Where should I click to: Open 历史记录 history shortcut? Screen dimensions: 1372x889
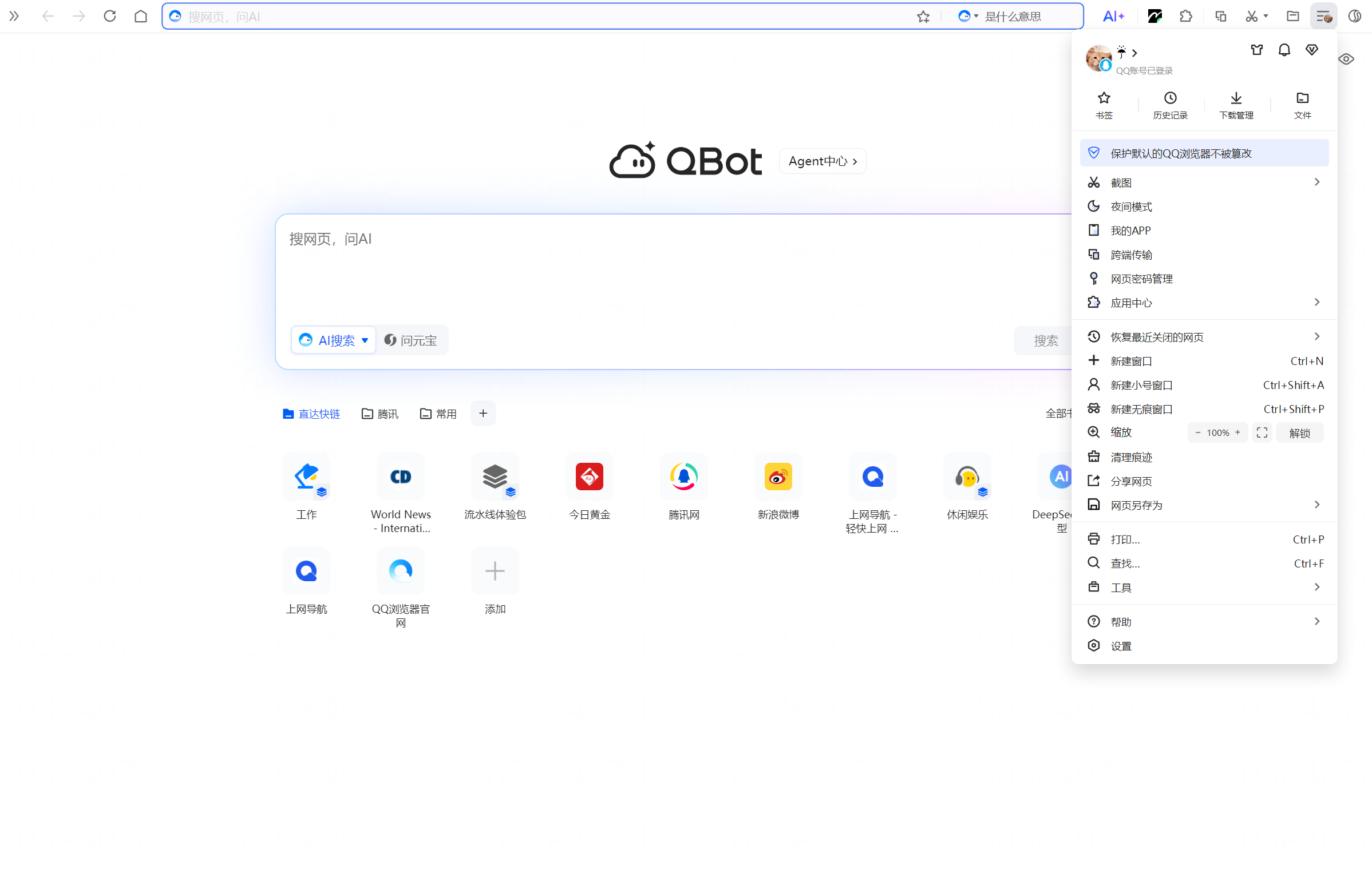[x=1170, y=105]
